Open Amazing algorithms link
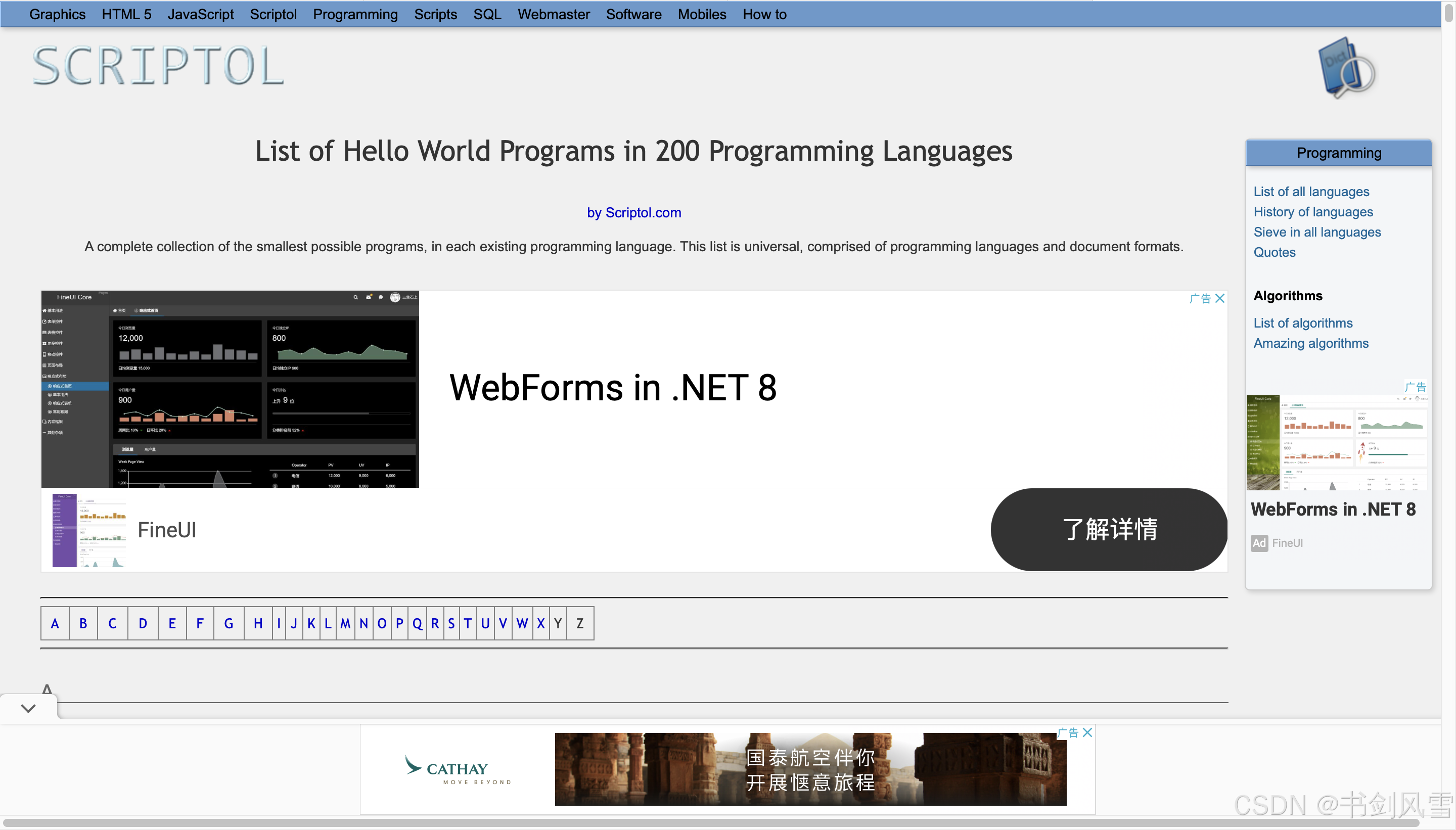Viewport: 1456px width, 830px height. point(1310,343)
